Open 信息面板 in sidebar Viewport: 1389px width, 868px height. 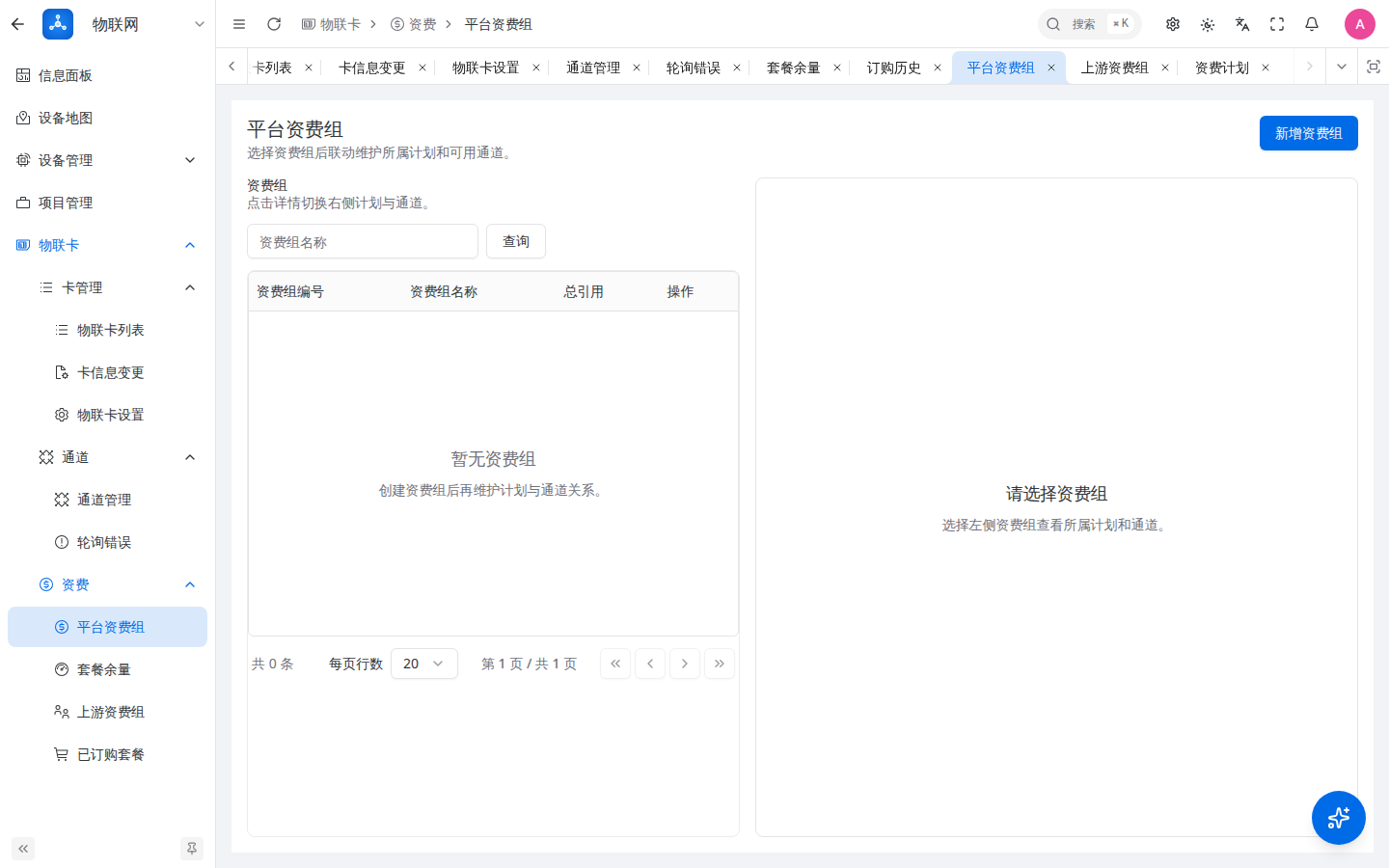107,75
